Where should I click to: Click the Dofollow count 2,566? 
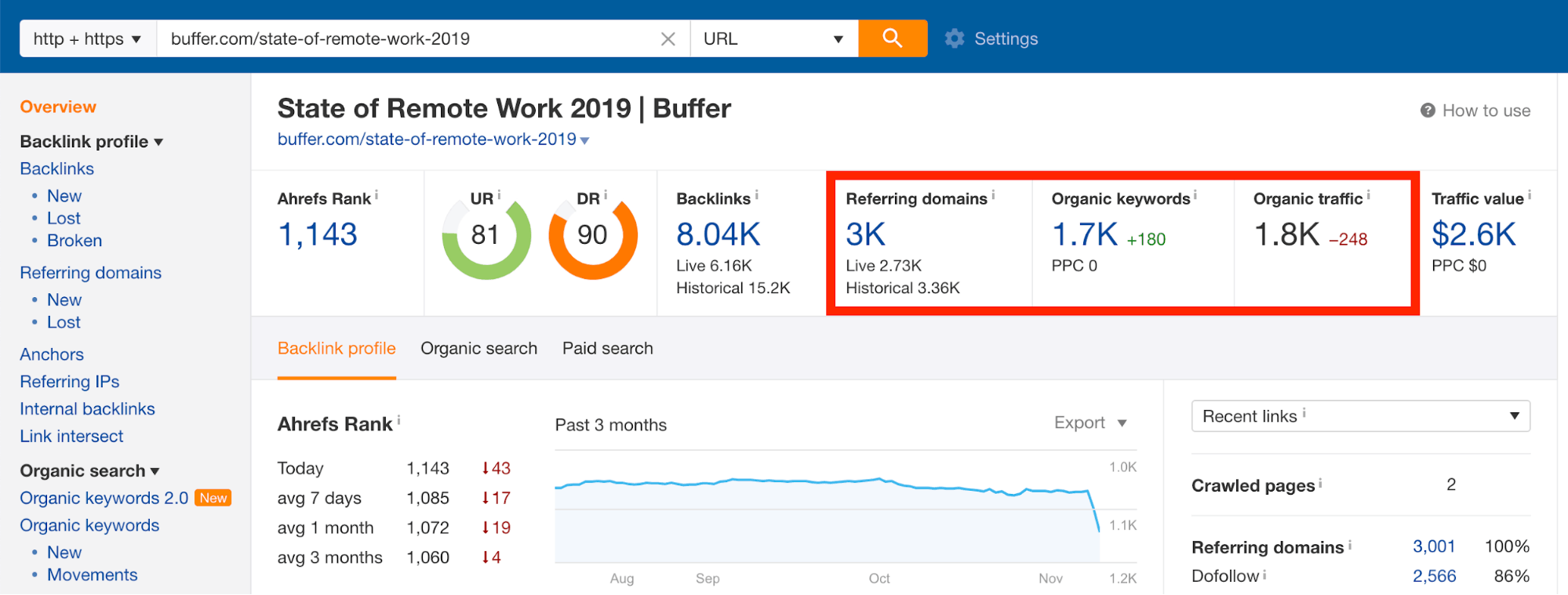click(x=1434, y=576)
